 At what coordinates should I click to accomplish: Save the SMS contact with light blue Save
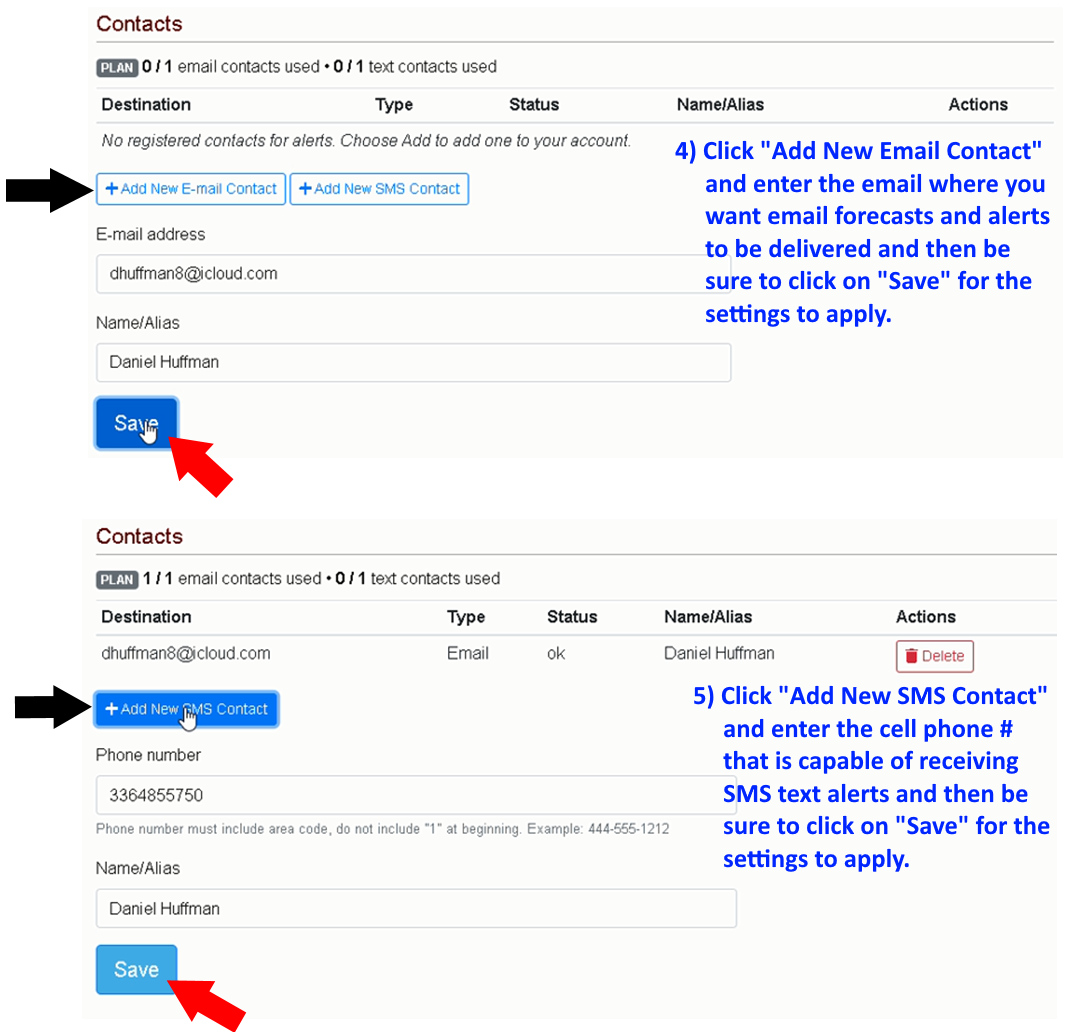[136, 969]
